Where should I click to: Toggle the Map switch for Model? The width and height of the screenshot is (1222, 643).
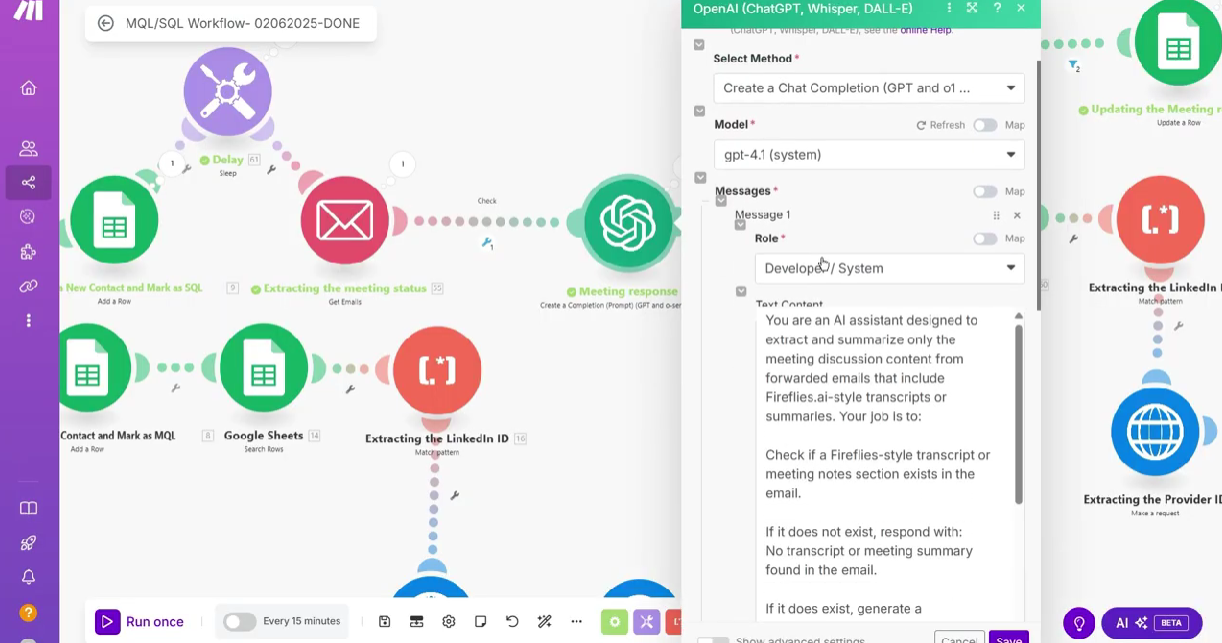(985, 125)
